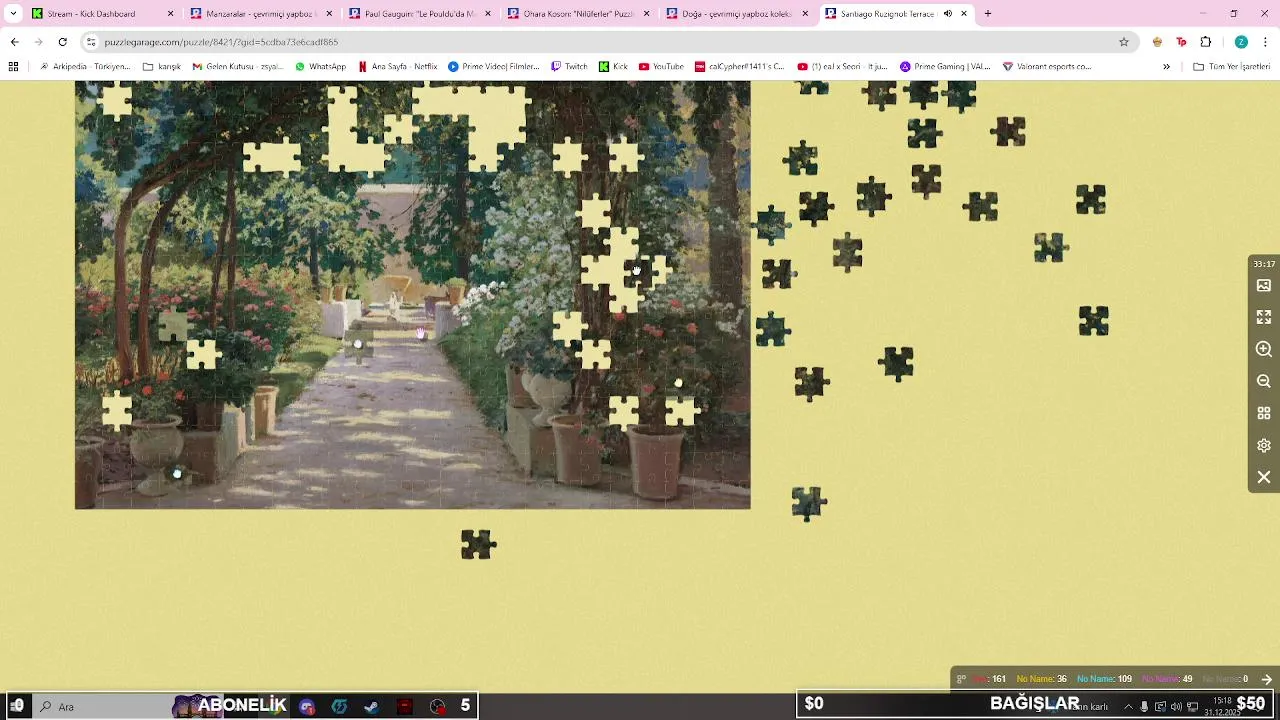The width and height of the screenshot is (1280, 720).
Task: Open Kick bookmark
Action: pos(613,66)
